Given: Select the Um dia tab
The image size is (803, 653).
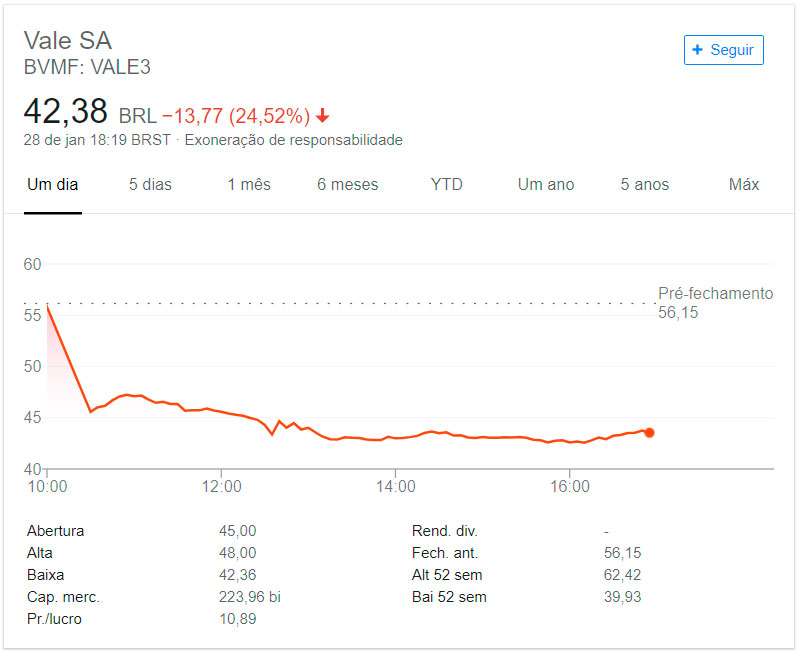Looking at the screenshot, I should tap(53, 184).
